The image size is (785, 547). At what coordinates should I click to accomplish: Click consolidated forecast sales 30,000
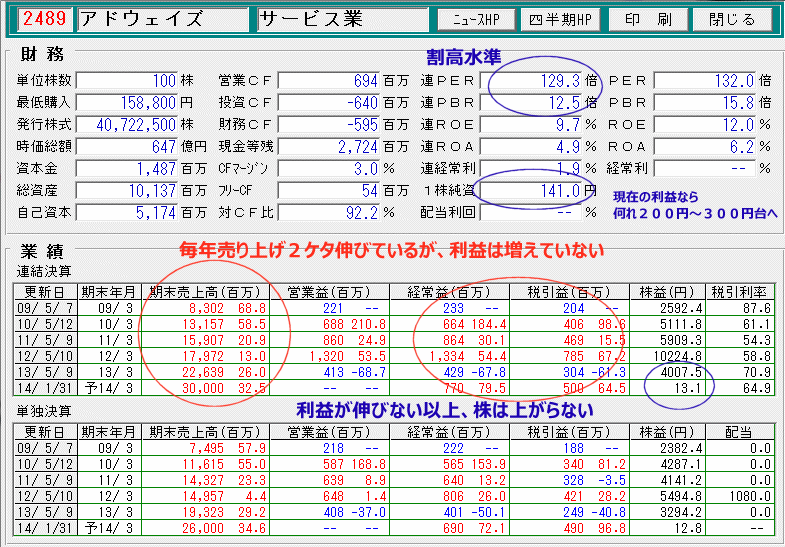click(206, 388)
